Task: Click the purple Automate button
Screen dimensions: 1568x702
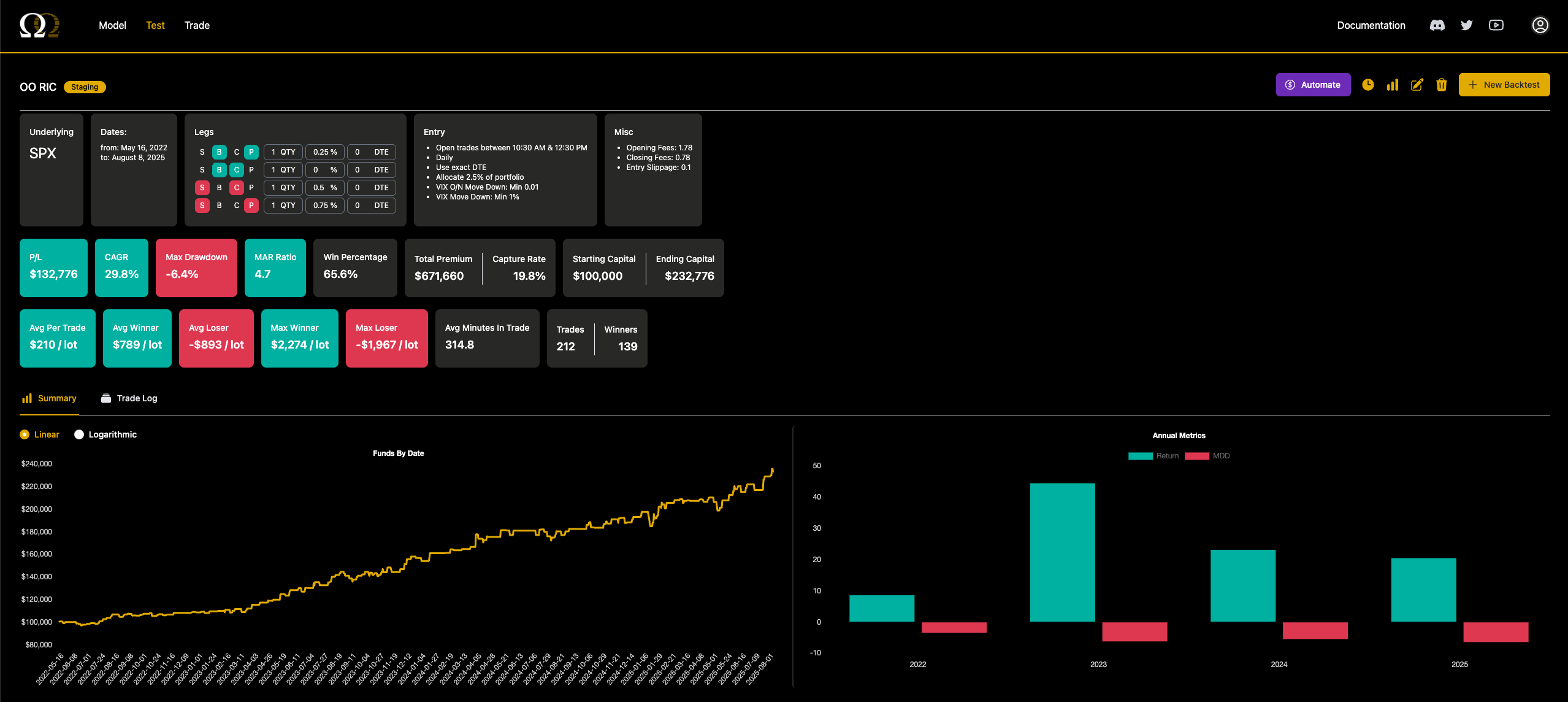Action: point(1313,85)
